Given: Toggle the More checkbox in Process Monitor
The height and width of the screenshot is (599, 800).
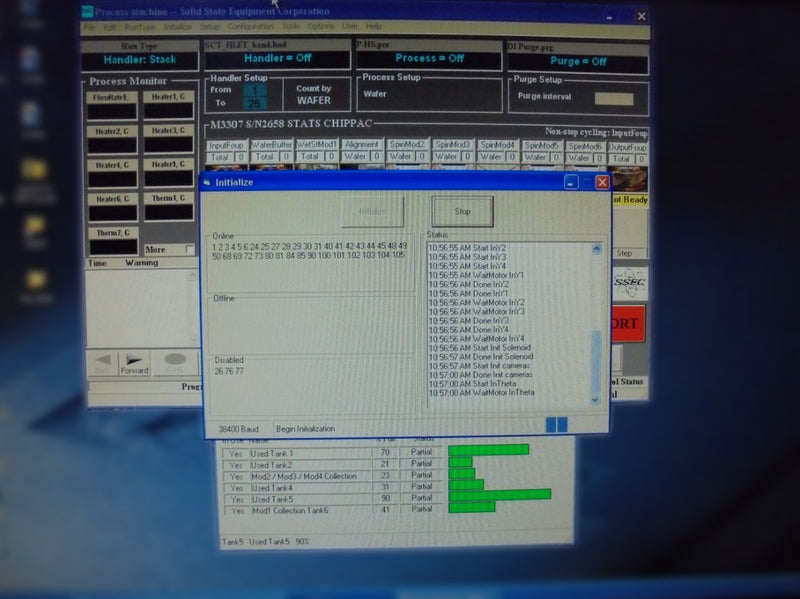Looking at the screenshot, I should click(x=190, y=249).
